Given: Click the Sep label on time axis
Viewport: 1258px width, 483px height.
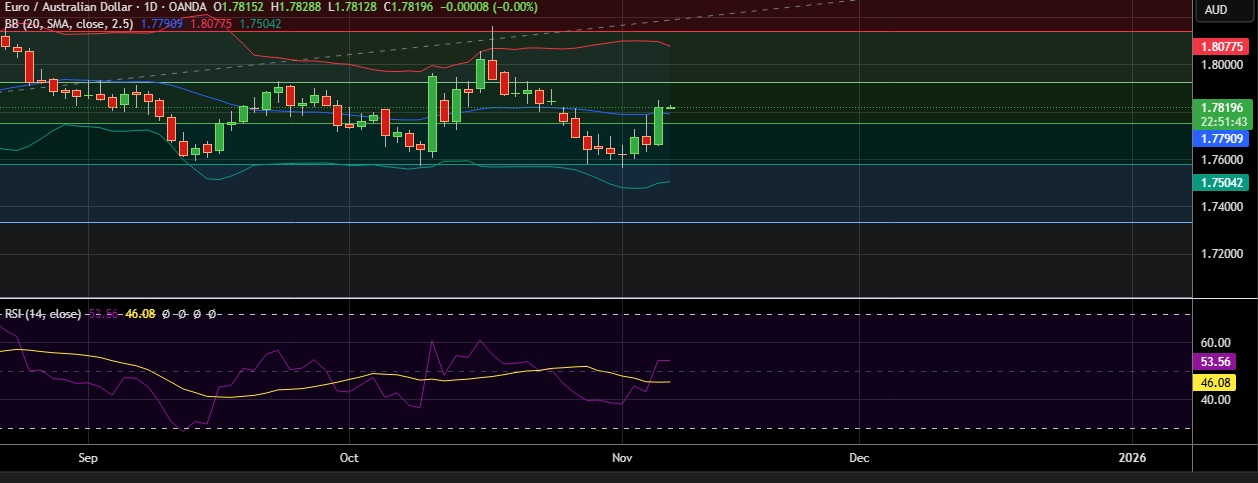Looking at the screenshot, I should click(88, 457).
